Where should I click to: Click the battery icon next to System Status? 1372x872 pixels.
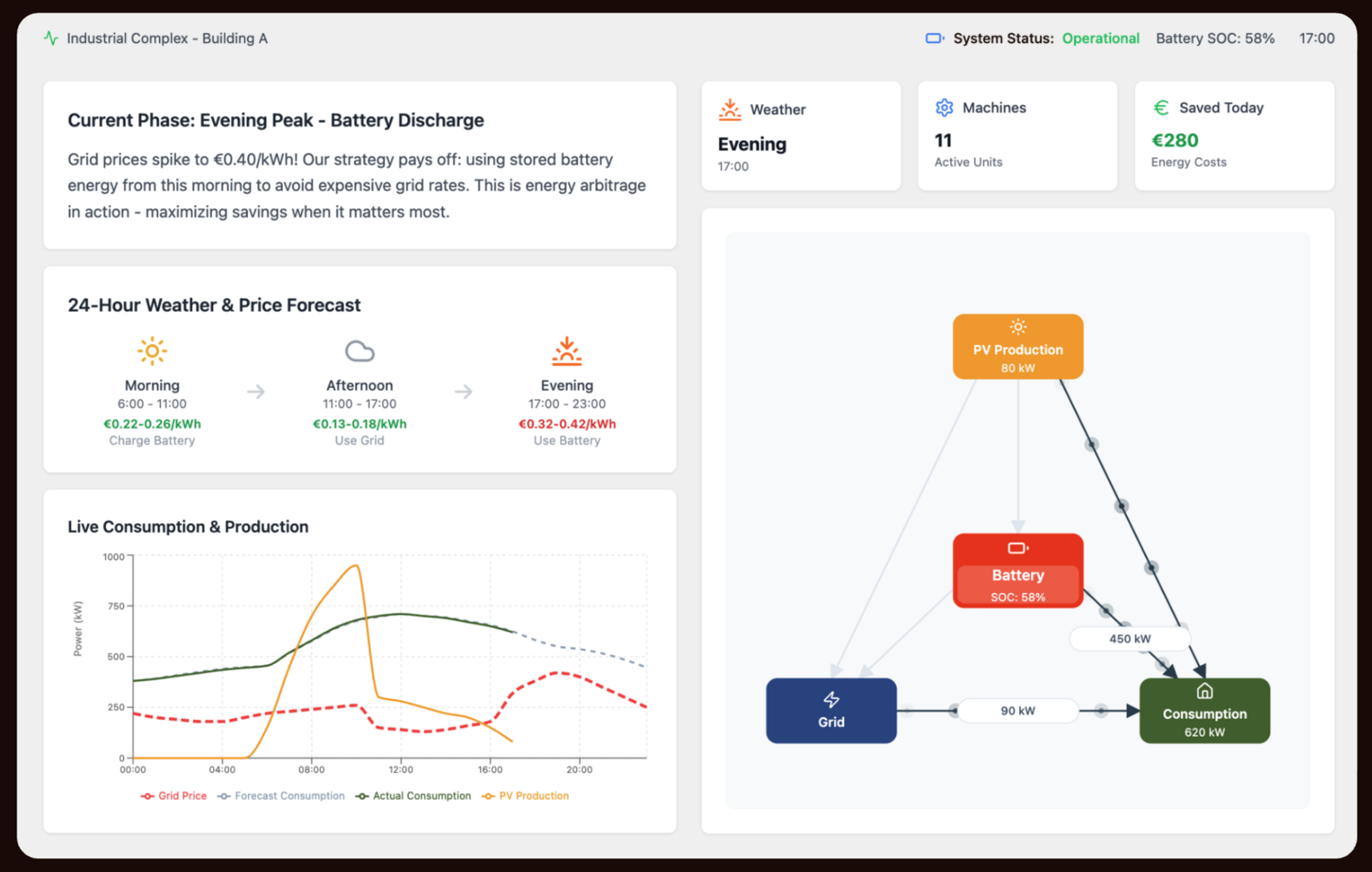(x=935, y=38)
